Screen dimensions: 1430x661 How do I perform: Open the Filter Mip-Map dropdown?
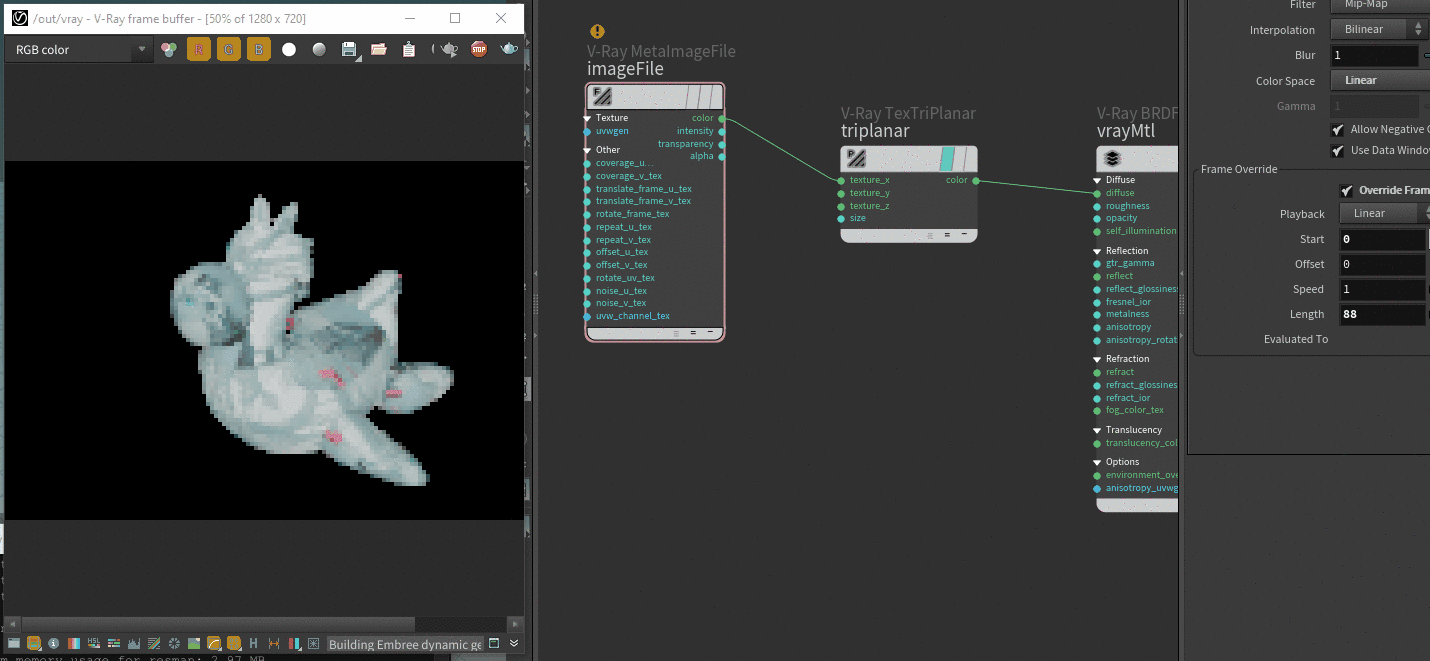click(x=1380, y=5)
